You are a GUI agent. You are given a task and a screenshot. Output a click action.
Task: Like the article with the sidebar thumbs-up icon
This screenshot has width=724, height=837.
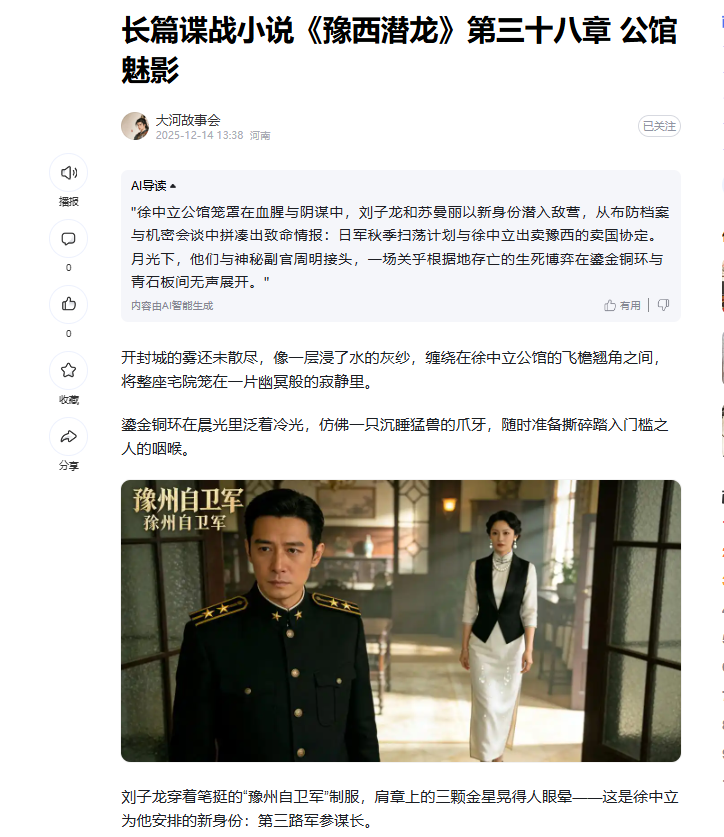tap(68, 304)
